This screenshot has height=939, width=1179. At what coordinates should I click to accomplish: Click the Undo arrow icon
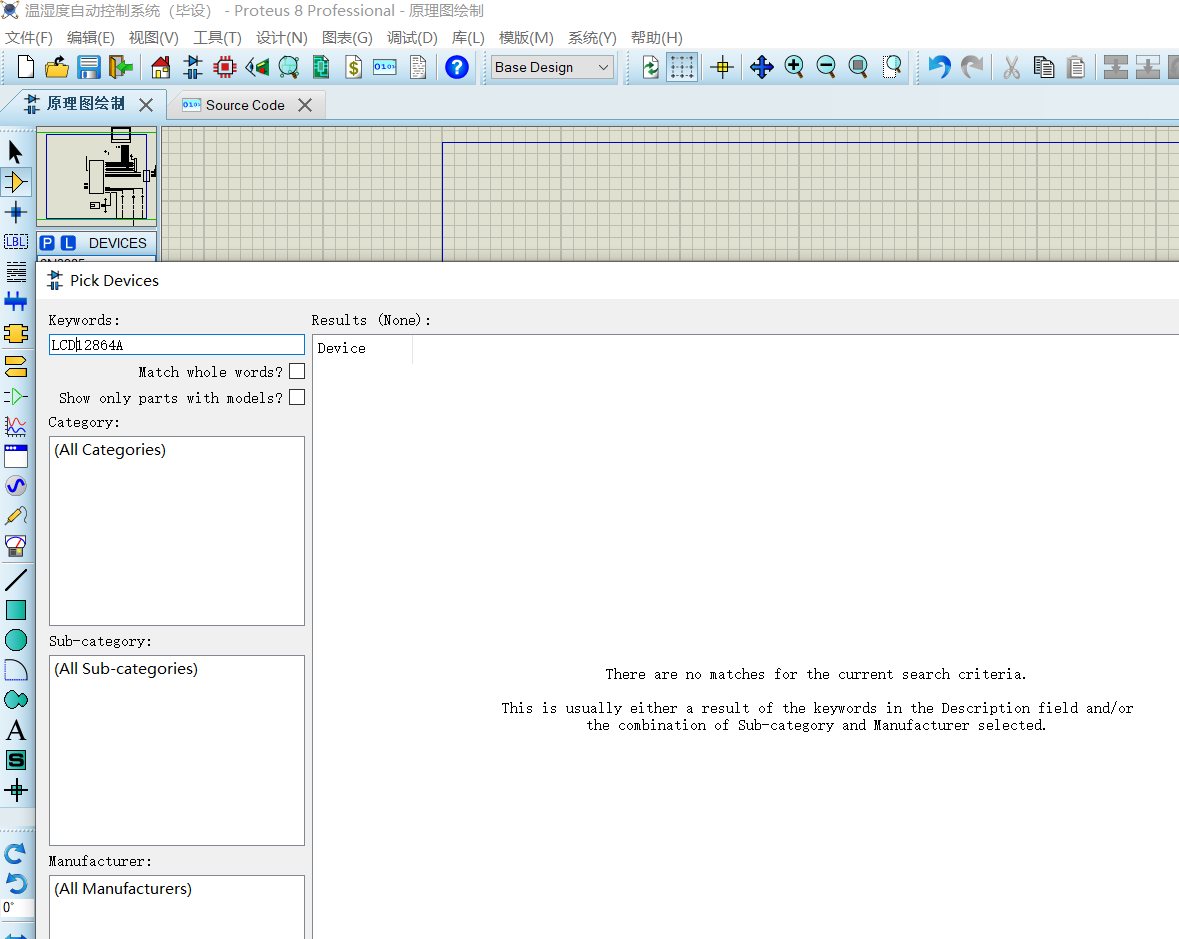click(939, 68)
